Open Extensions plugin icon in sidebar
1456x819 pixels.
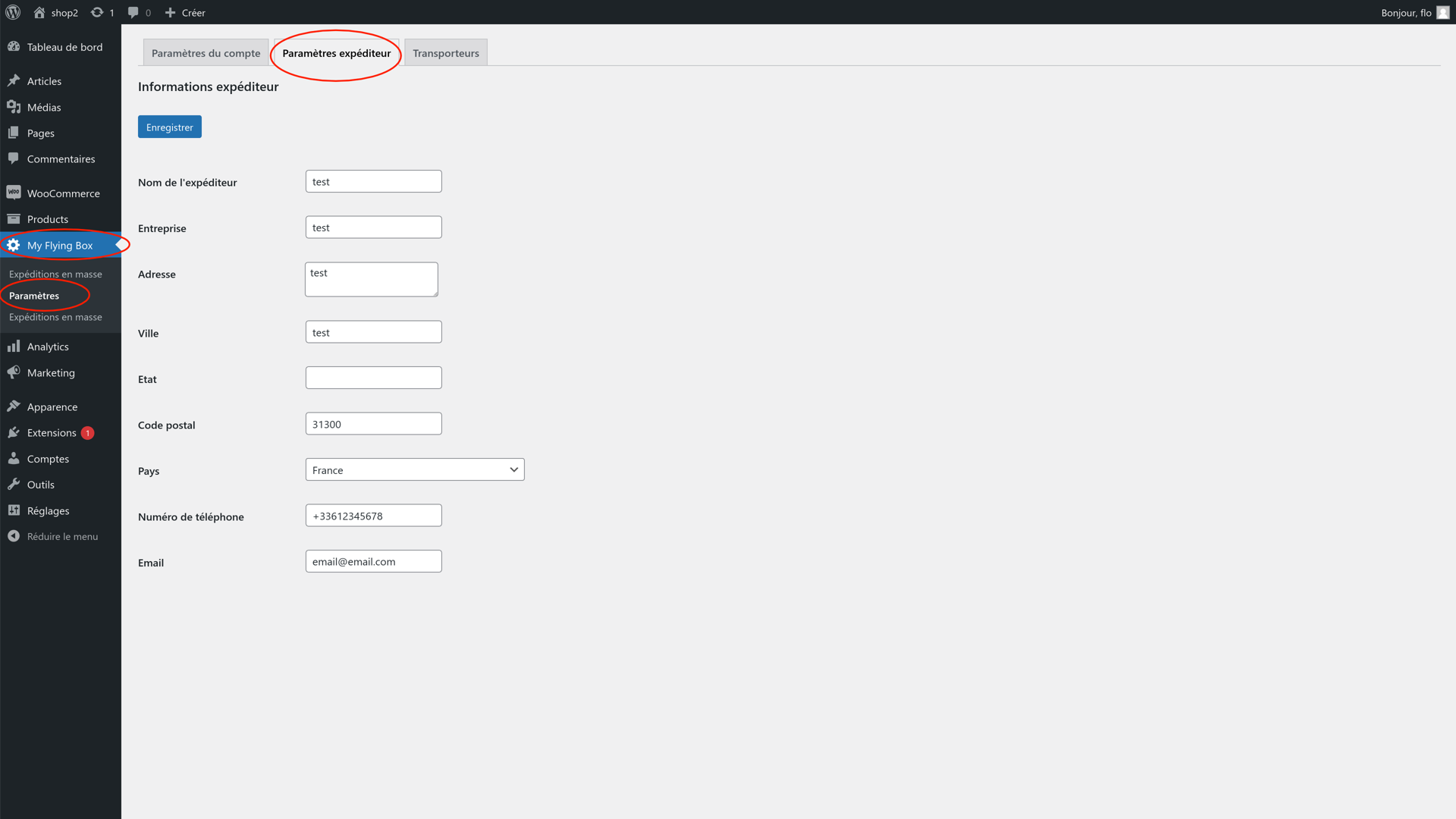pyautogui.click(x=14, y=432)
